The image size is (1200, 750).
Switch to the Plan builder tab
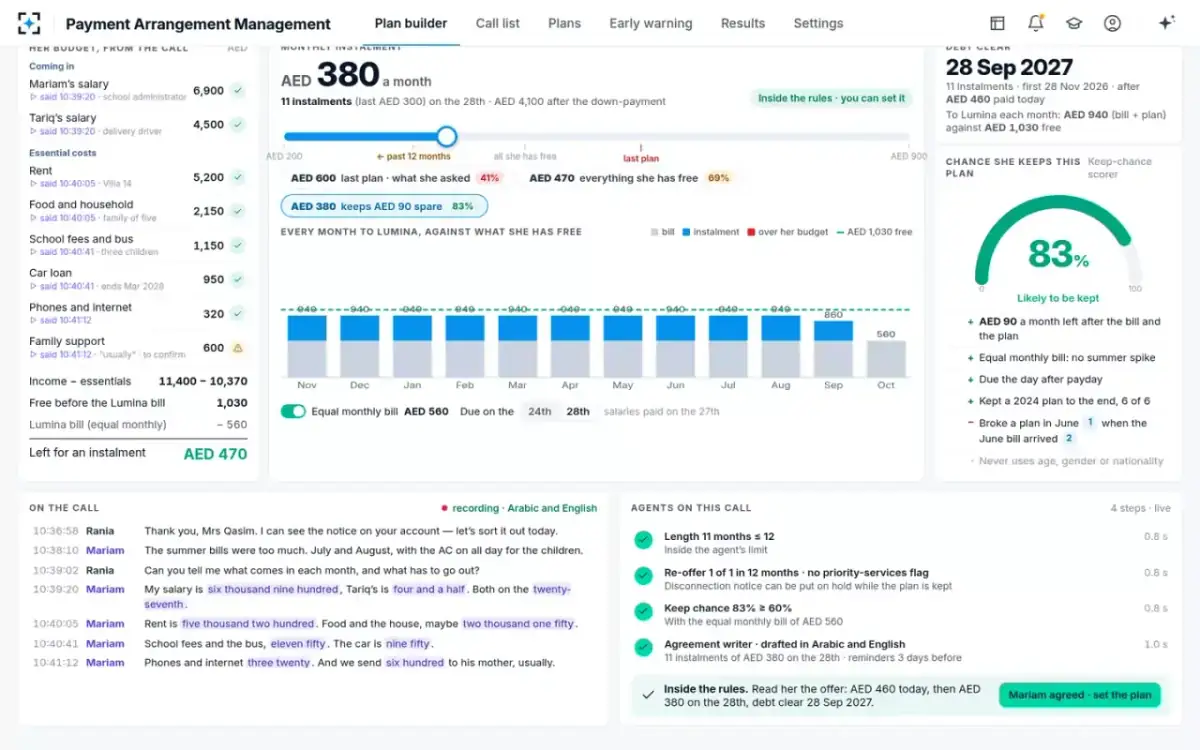point(411,23)
